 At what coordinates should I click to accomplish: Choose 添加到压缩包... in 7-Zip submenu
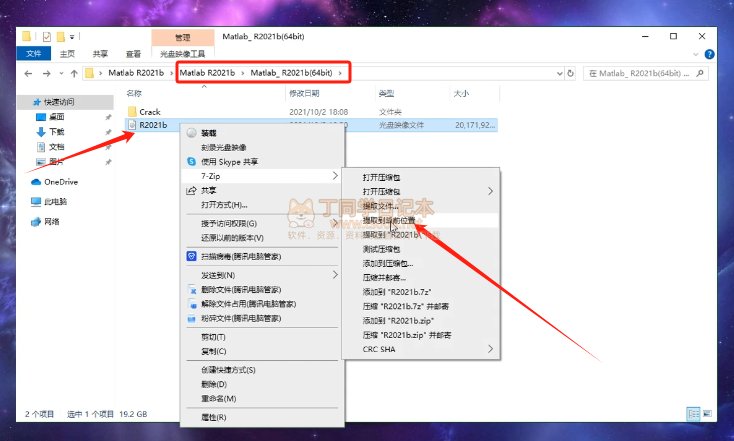point(388,263)
